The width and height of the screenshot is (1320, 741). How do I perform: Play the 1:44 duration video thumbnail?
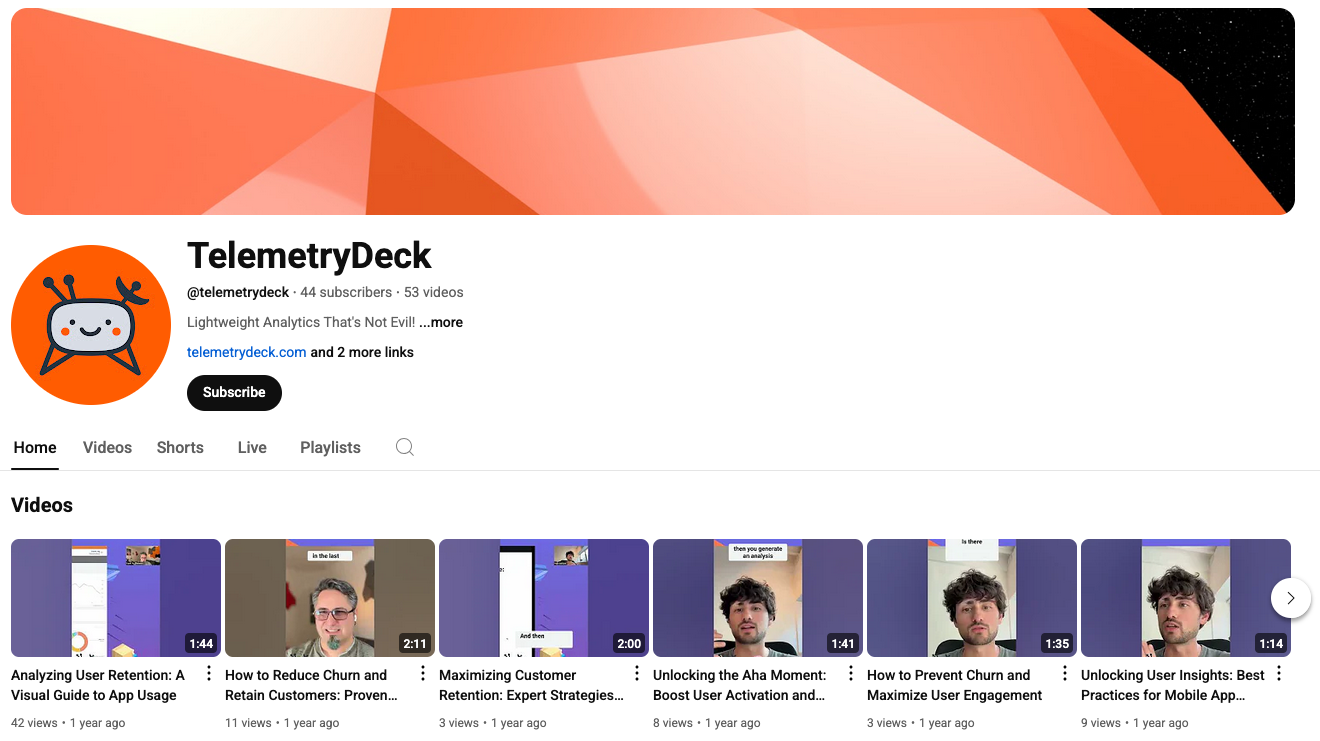pos(116,598)
